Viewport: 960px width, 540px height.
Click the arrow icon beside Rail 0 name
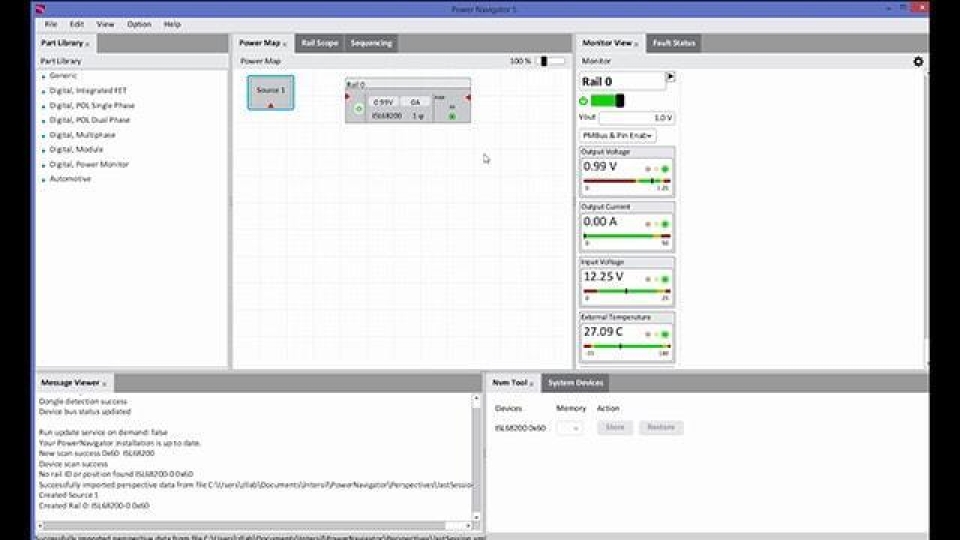pos(670,77)
